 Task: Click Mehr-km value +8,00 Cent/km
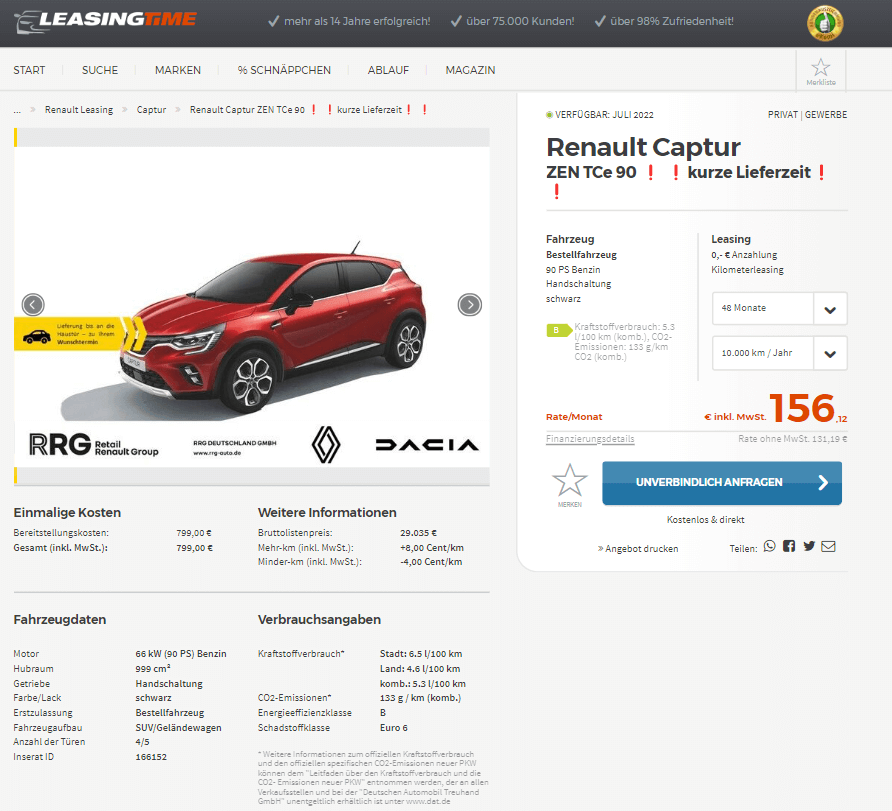(432, 548)
